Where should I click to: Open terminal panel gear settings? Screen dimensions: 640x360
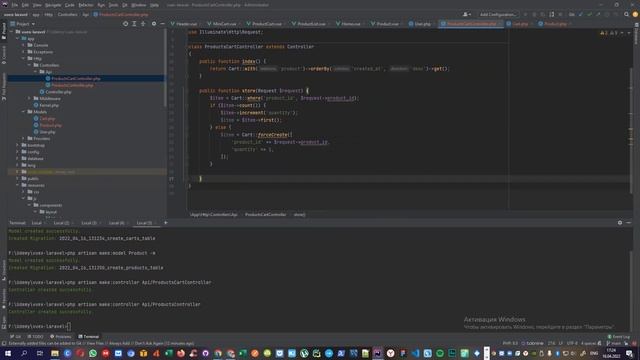point(620,223)
